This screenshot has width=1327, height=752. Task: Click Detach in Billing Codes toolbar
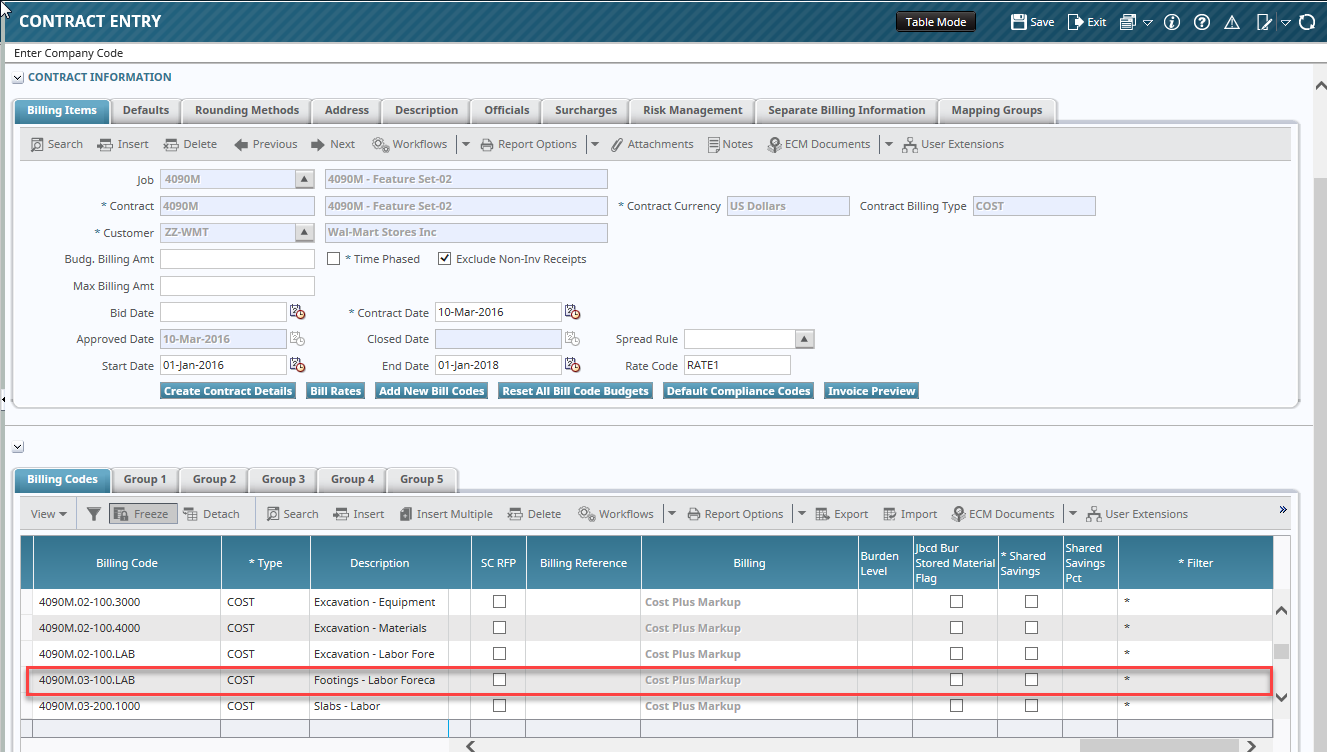211,514
